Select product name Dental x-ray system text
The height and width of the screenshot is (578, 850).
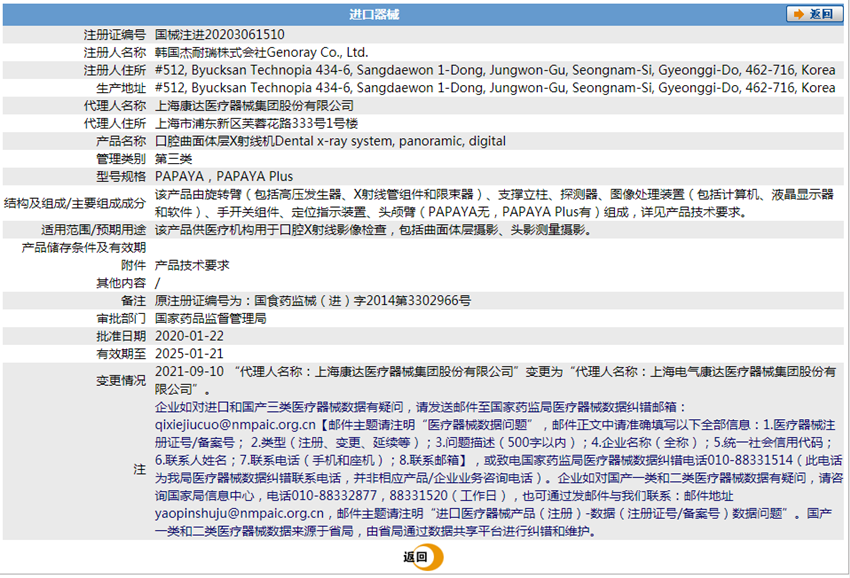pos(390,141)
